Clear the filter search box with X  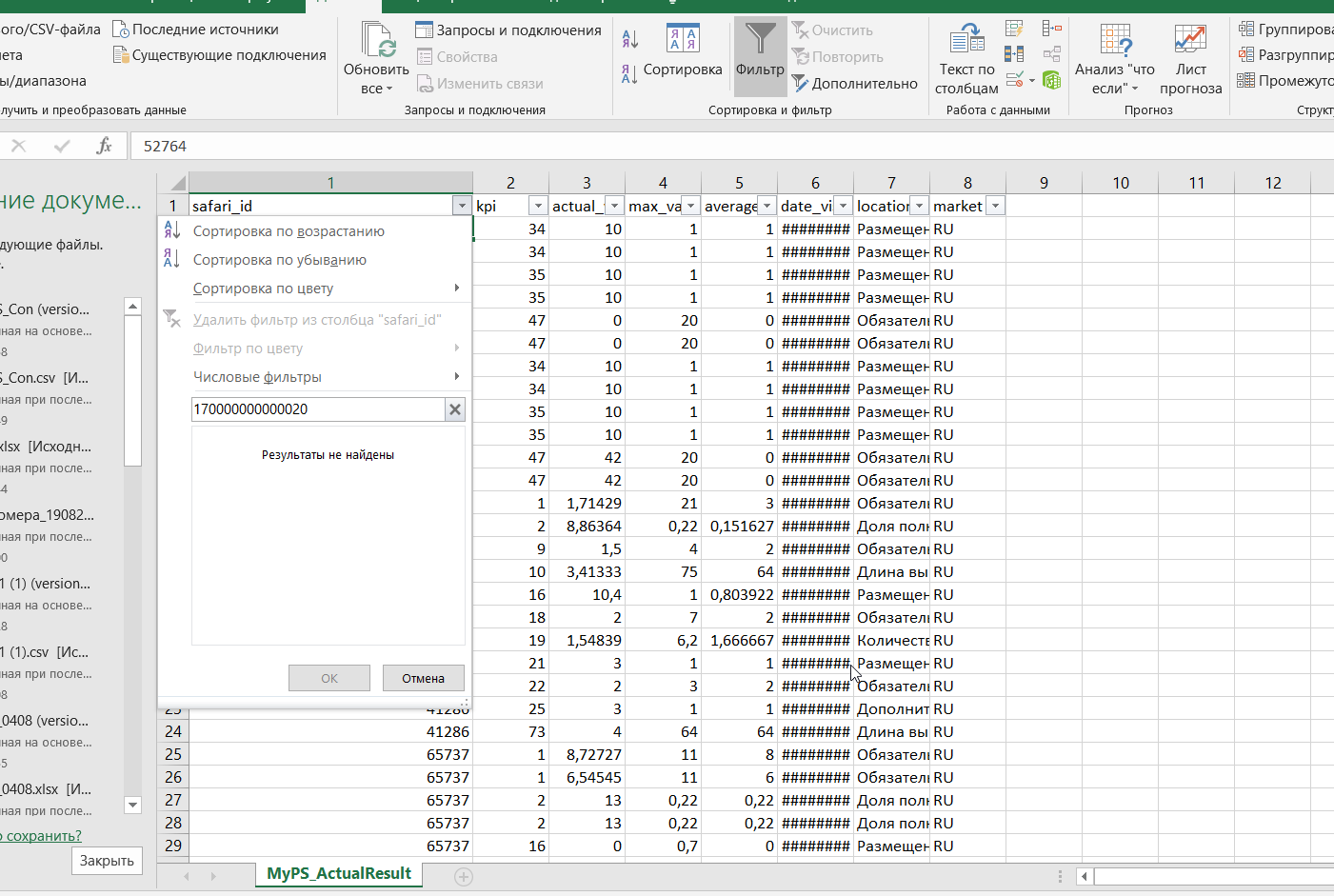(455, 409)
